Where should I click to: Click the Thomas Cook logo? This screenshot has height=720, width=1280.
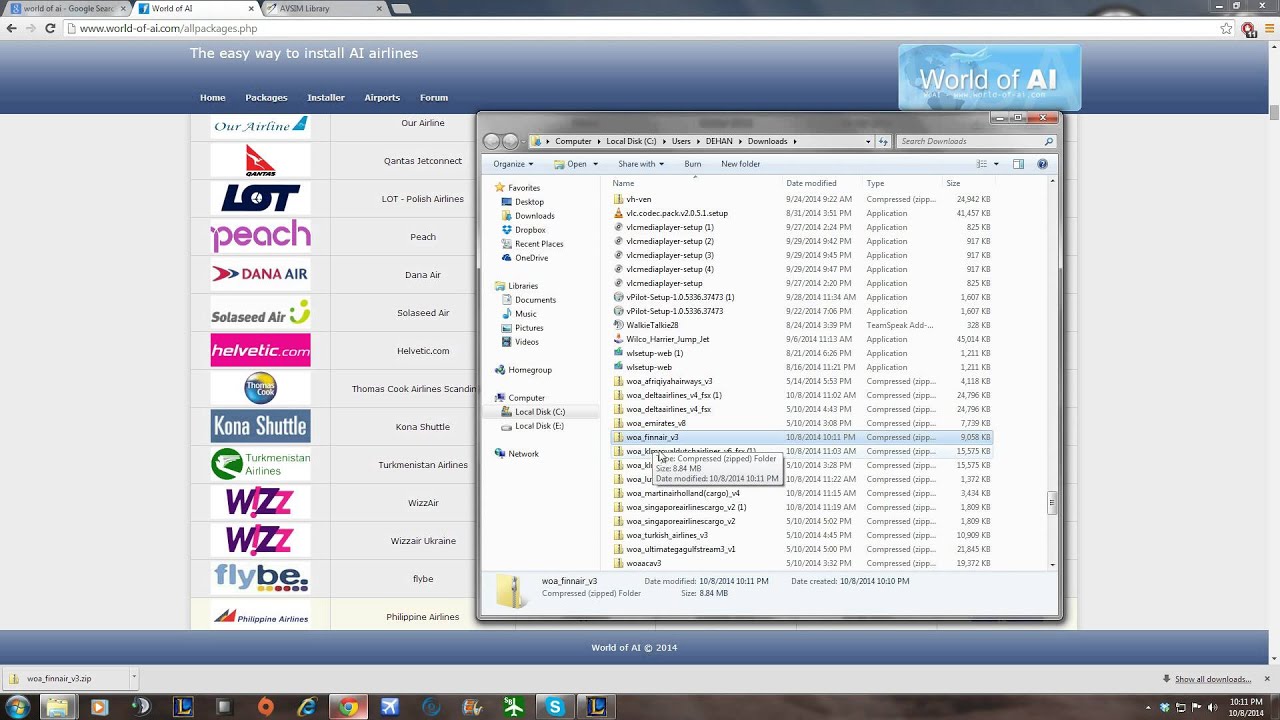pyautogui.click(x=260, y=388)
